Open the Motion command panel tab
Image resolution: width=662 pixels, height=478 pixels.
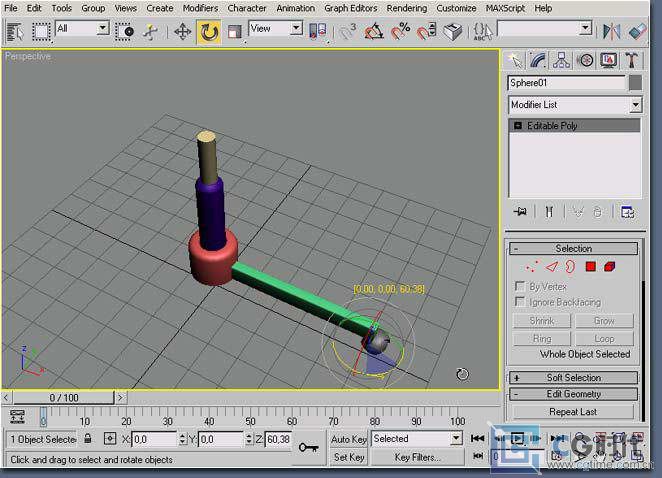[x=585, y=60]
